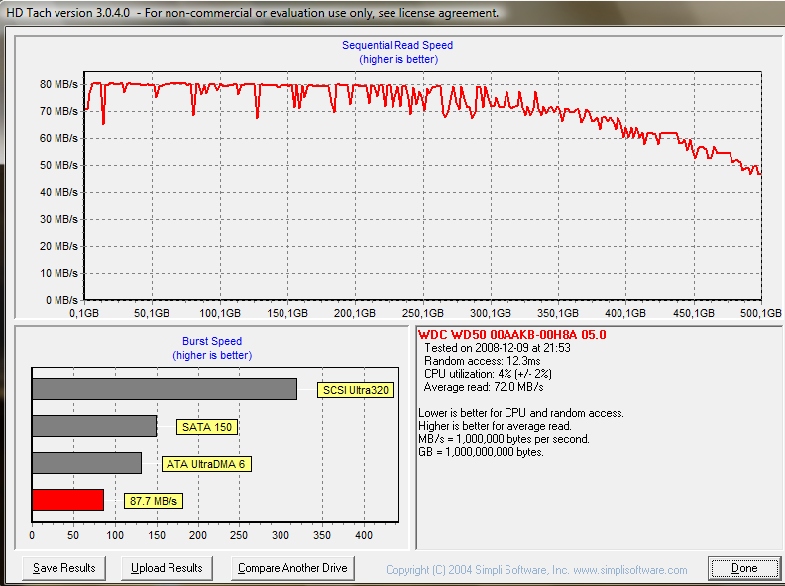Click the 'Tested on 2008-12-09 at 21:53' line
The image size is (785, 586).
(x=497, y=348)
